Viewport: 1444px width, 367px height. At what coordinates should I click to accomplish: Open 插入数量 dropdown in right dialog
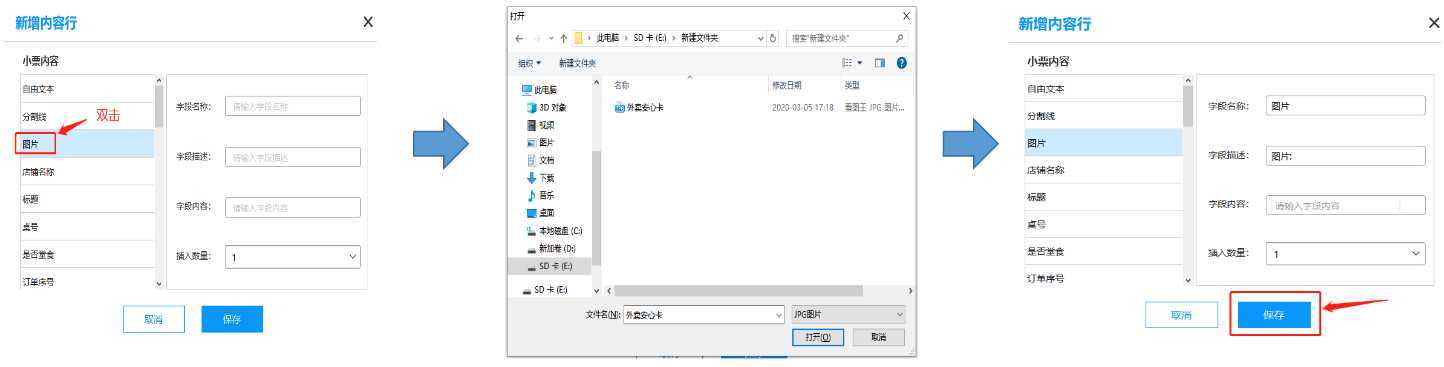[1345, 254]
